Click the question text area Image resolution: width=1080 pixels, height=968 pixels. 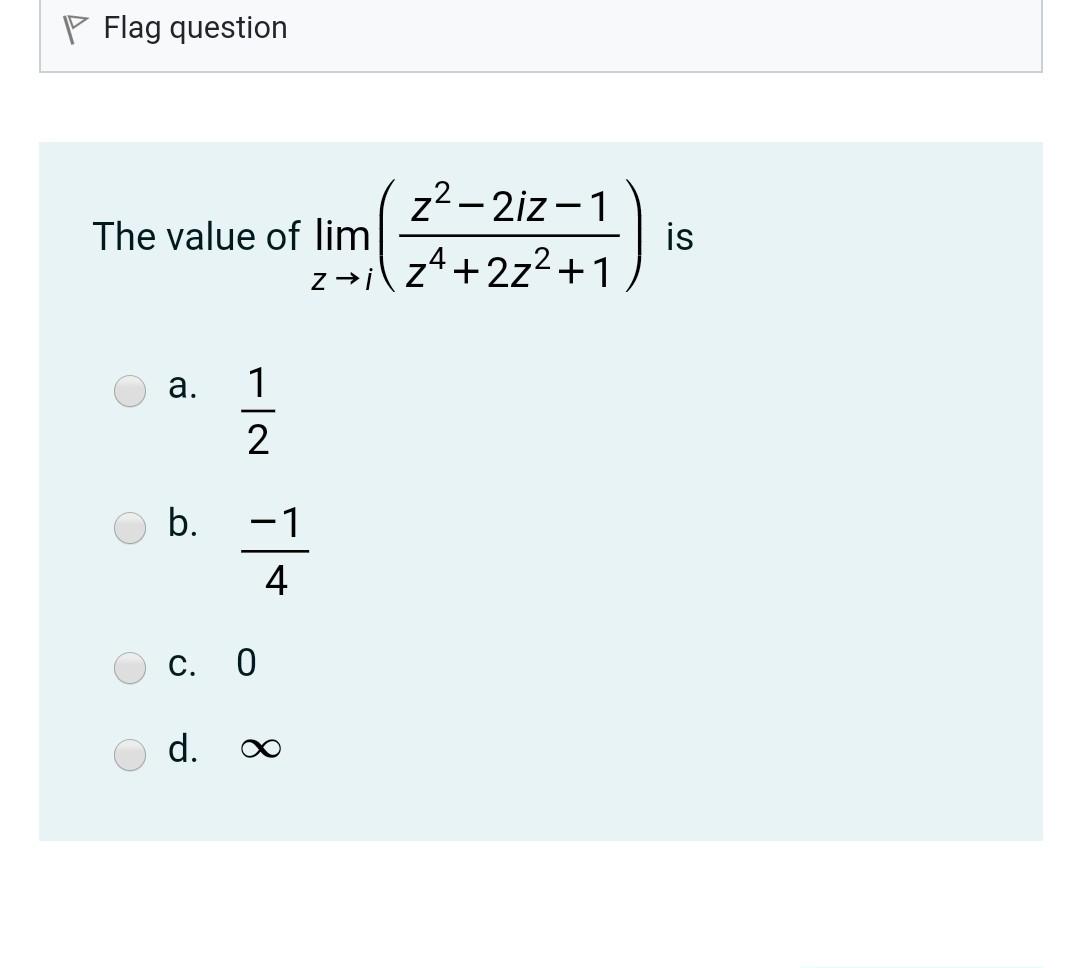(x=390, y=237)
